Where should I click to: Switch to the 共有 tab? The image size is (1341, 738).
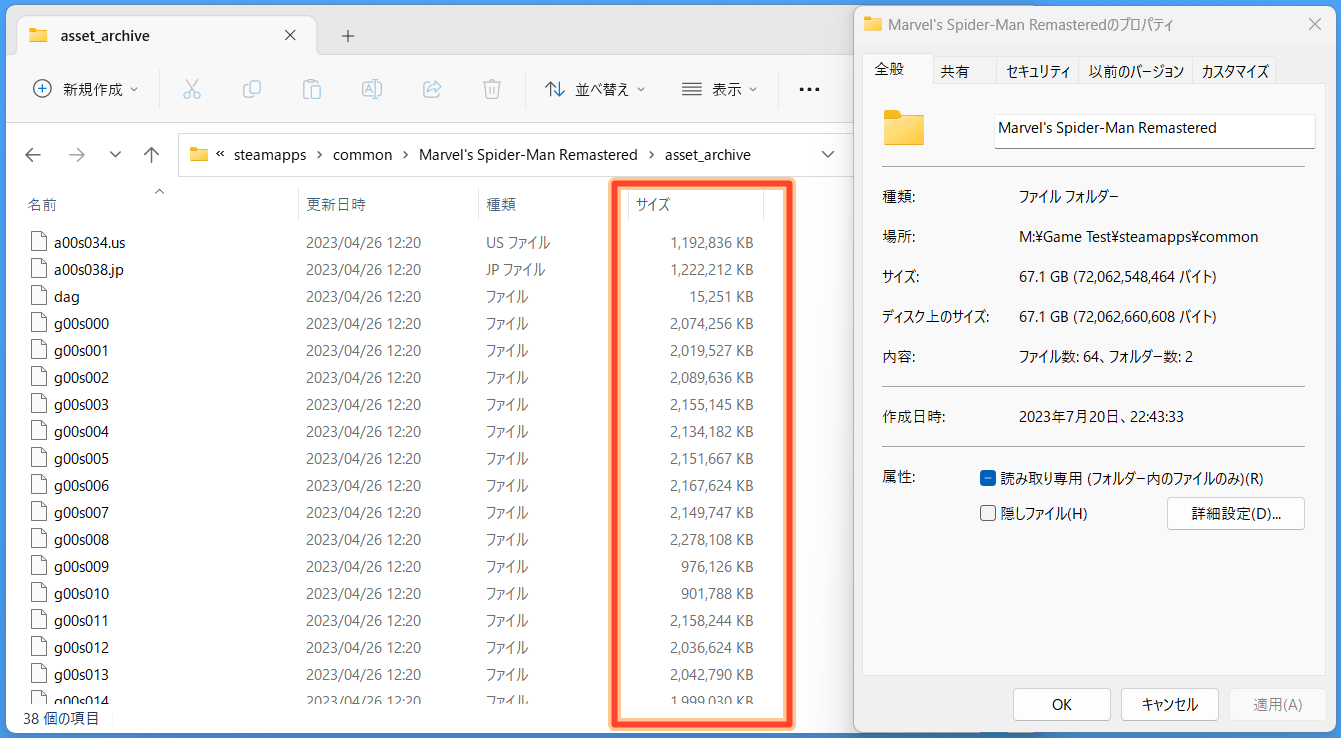point(955,71)
